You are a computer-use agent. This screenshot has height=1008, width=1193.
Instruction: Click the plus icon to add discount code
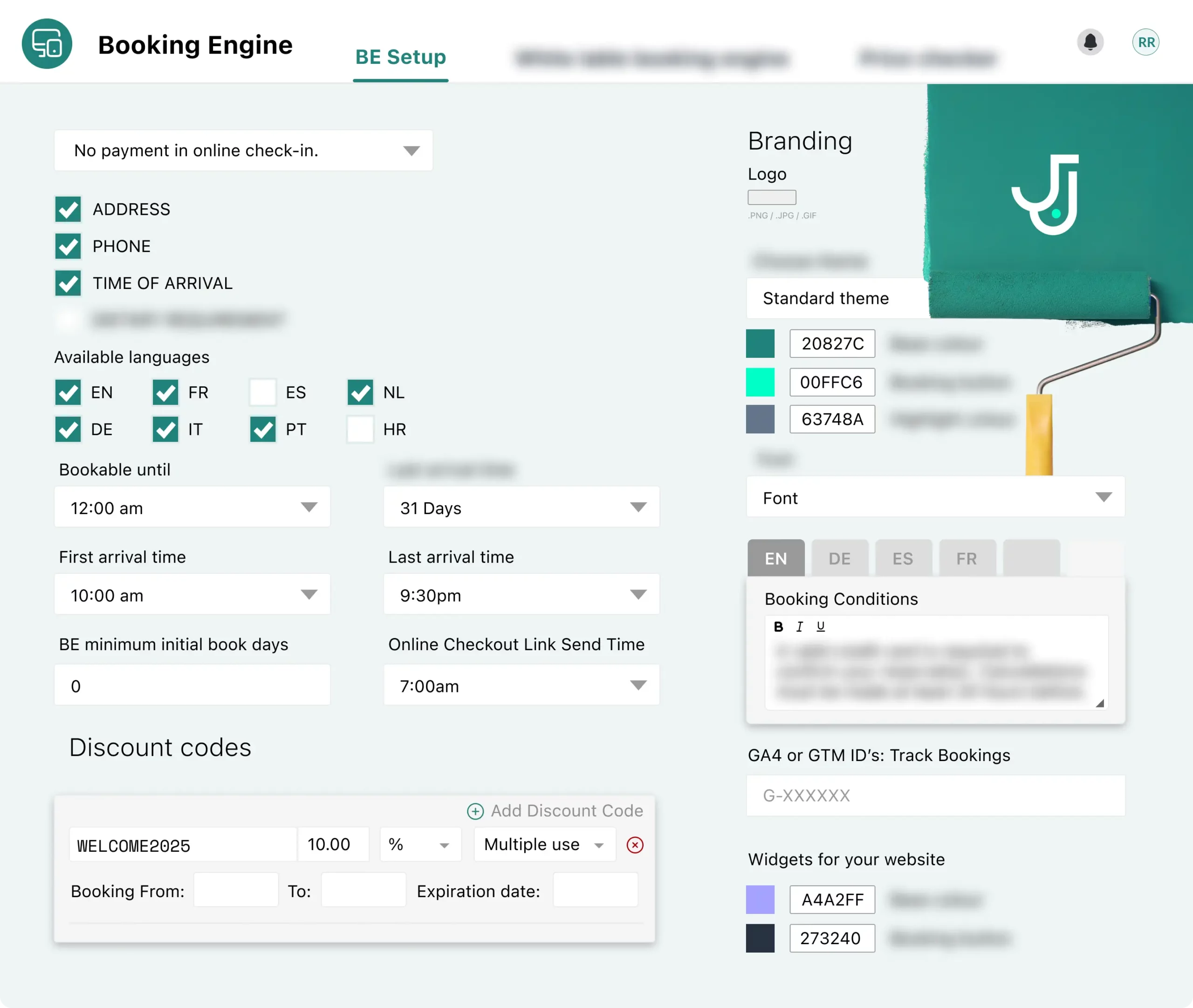475,811
